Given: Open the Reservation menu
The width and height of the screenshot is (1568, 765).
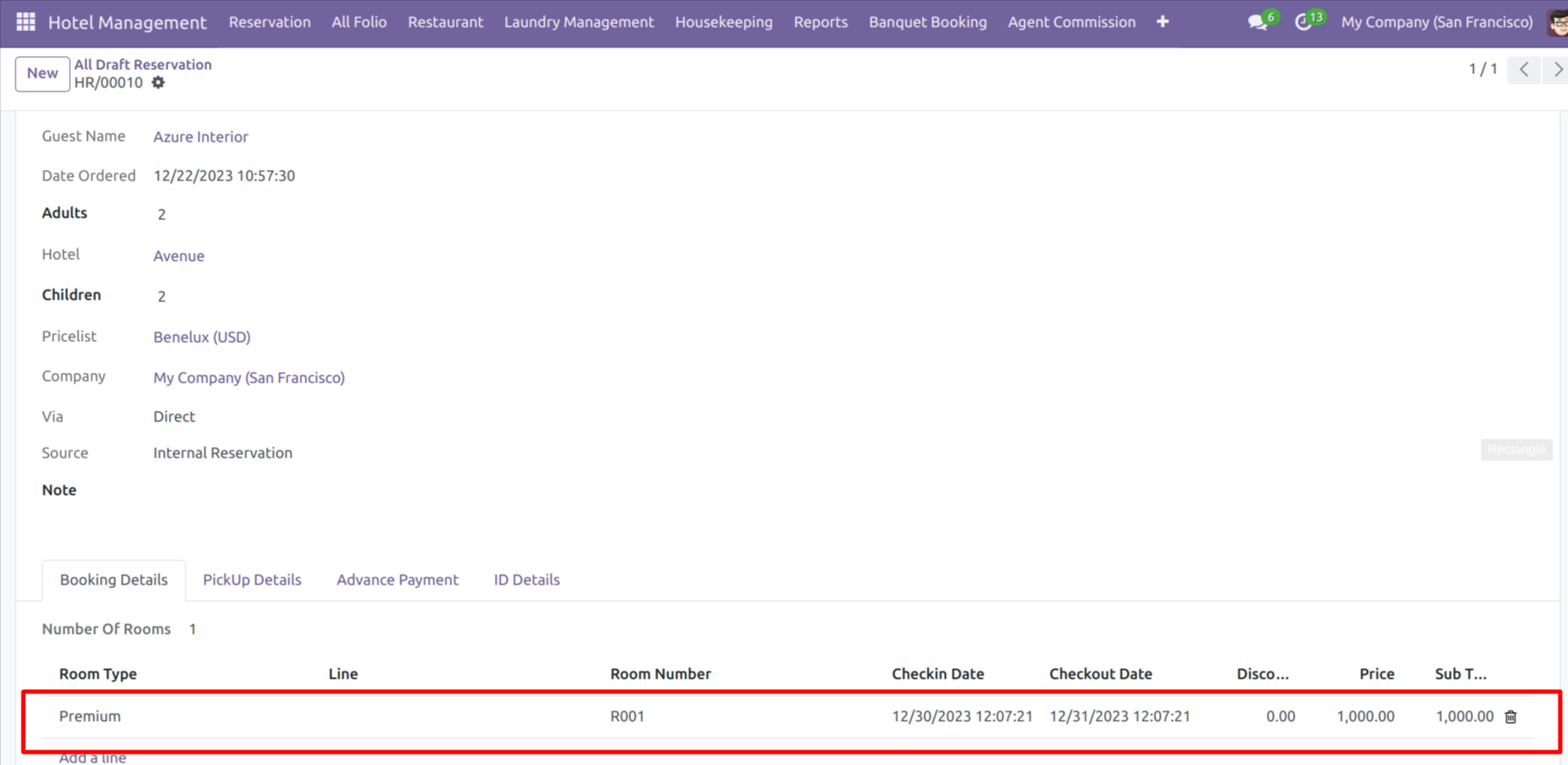Looking at the screenshot, I should pos(269,22).
